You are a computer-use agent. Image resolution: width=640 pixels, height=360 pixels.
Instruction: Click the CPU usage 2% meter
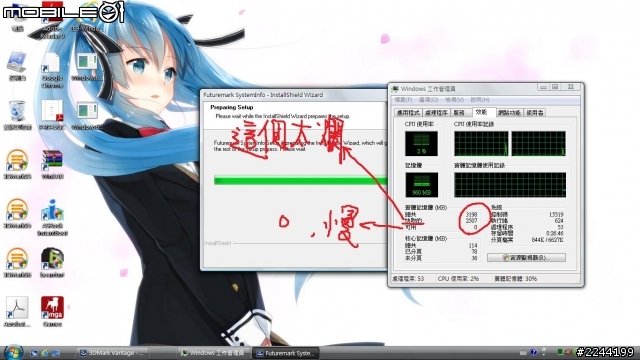(x=421, y=143)
